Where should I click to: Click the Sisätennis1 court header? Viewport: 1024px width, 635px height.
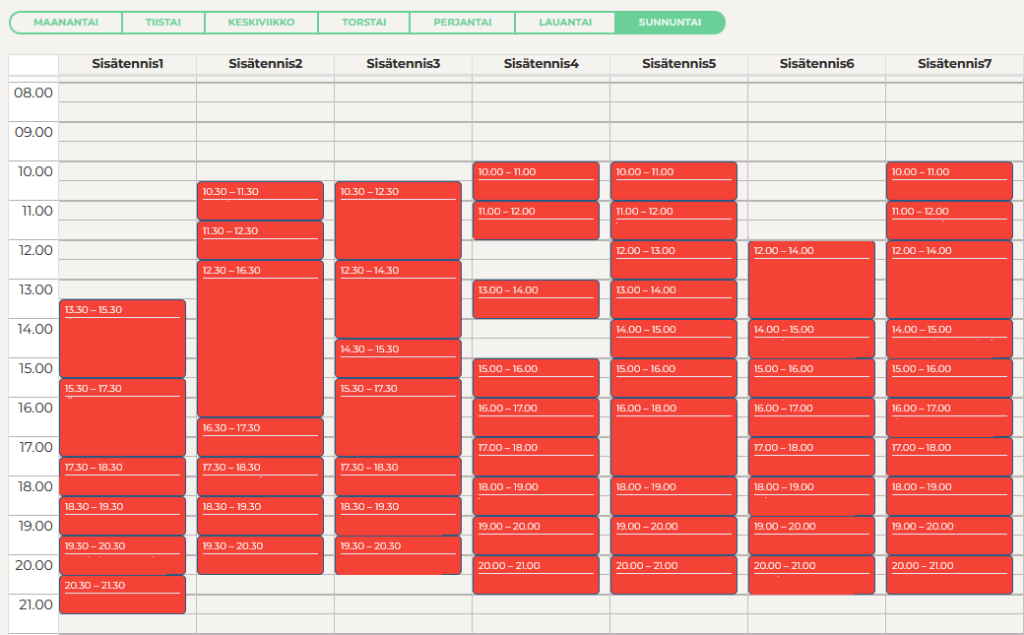click(x=127, y=64)
